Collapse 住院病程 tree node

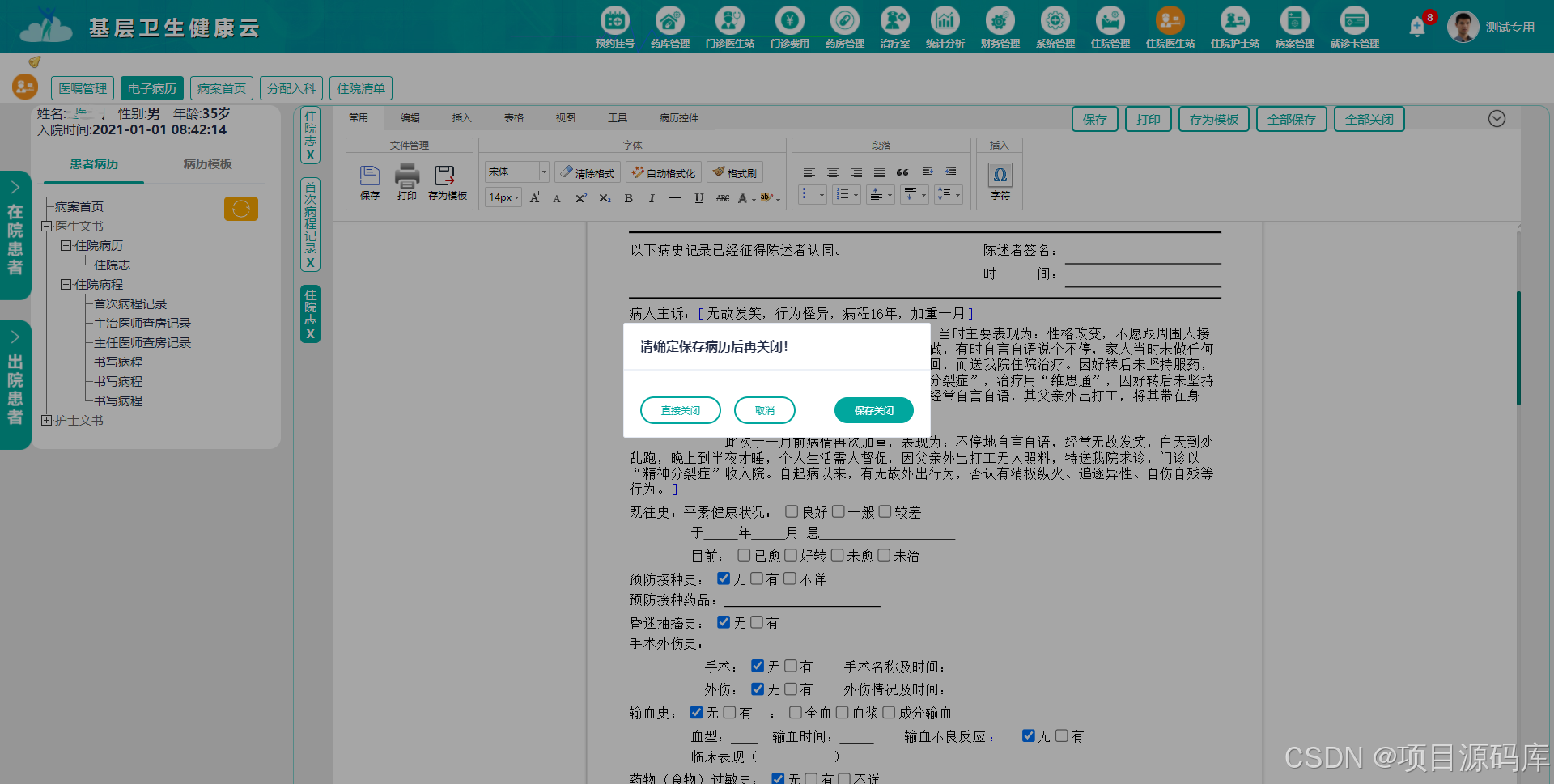click(x=66, y=285)
